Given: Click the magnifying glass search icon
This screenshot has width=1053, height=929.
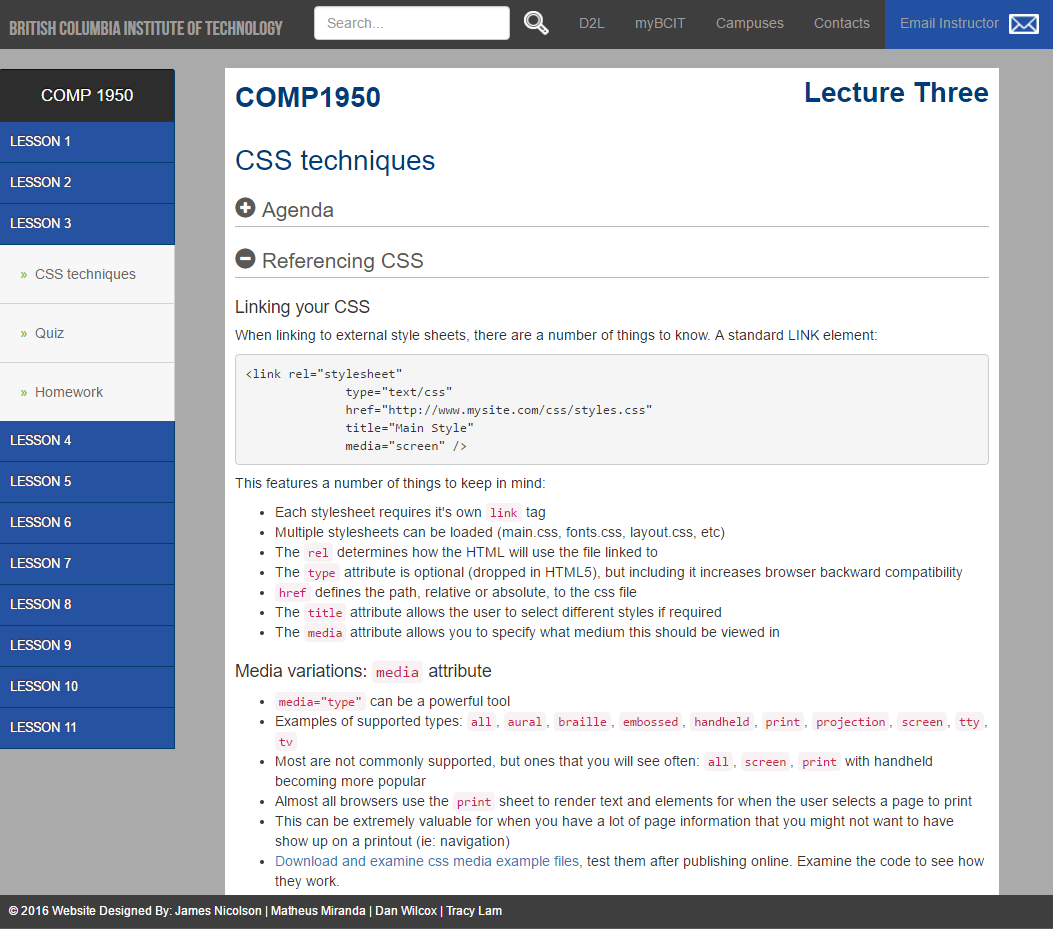Looking at the screenshot, I should (x=536, y=23).
